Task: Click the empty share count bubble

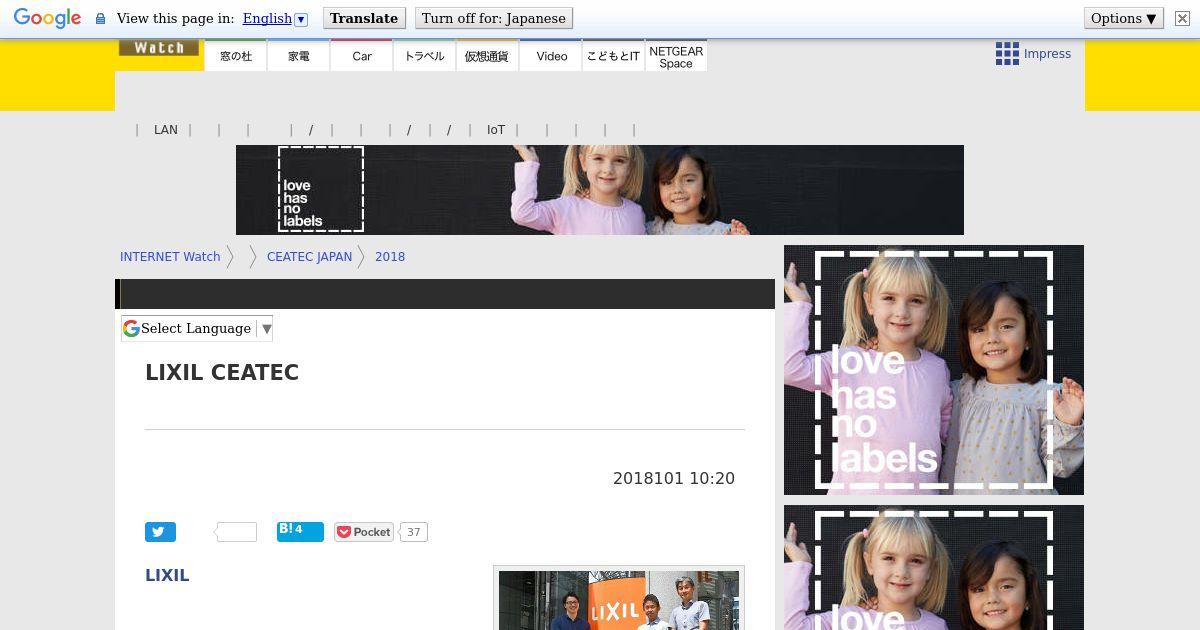Action: tap(236, 532)
